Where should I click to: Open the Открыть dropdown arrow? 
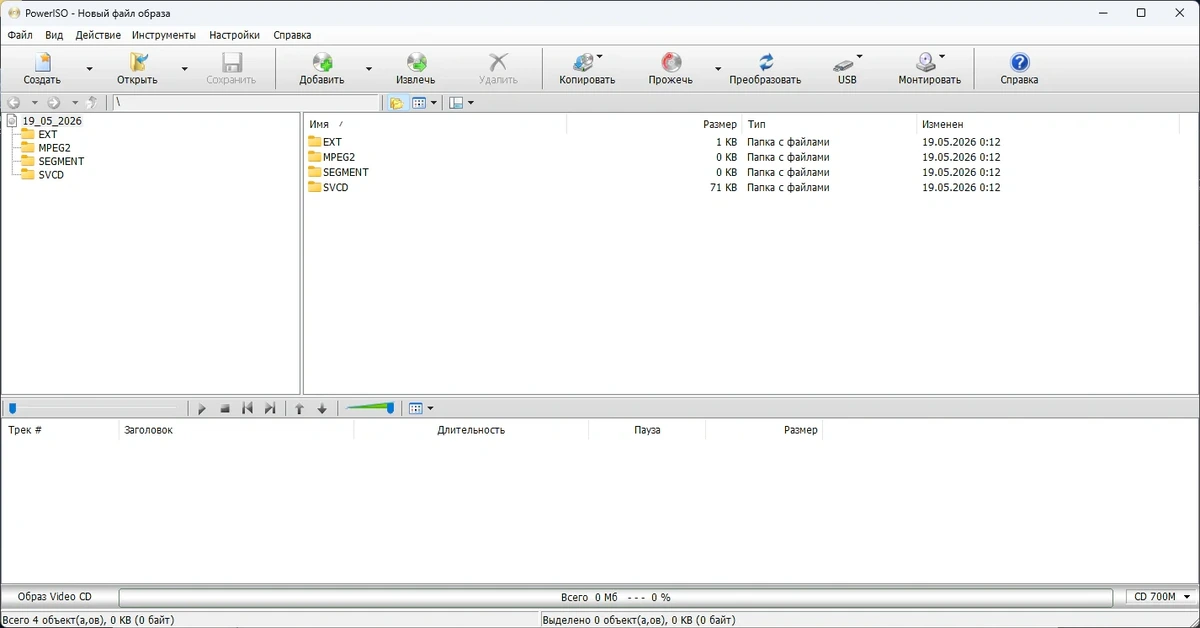tap(184, 69)
